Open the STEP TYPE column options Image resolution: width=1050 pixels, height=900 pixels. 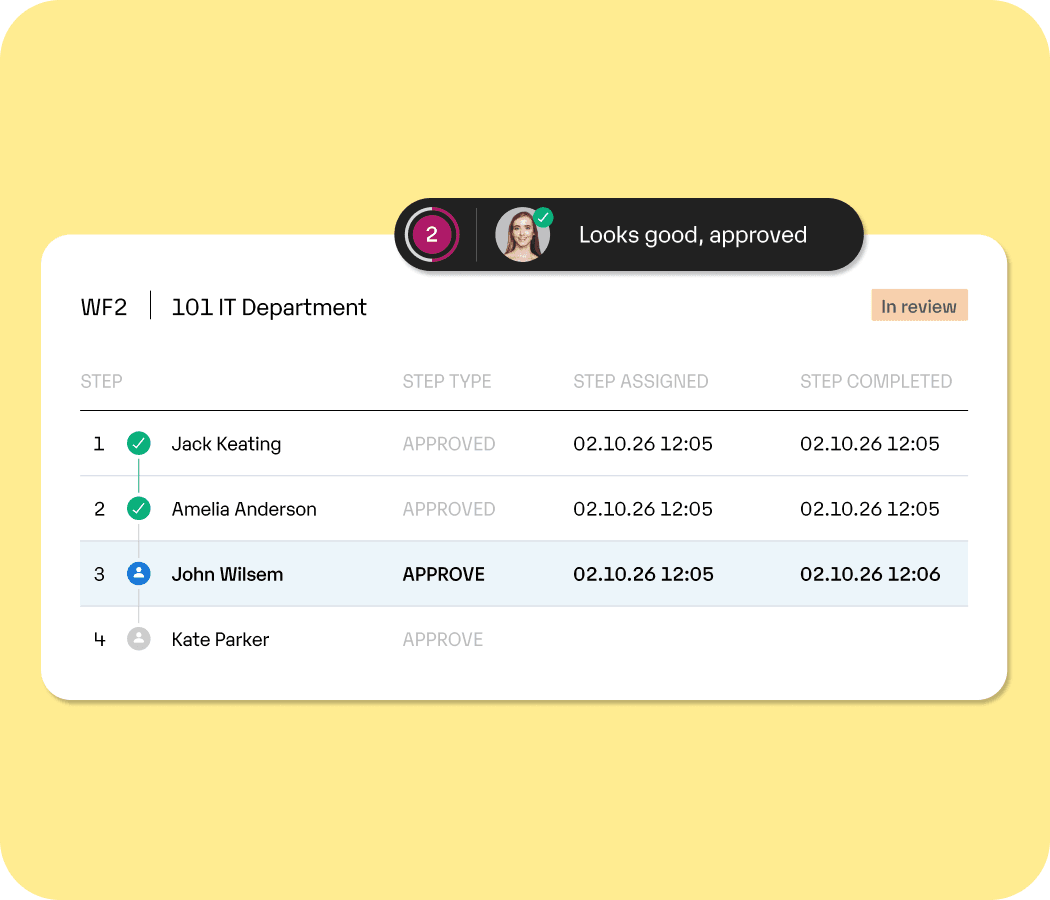[447, 381]
